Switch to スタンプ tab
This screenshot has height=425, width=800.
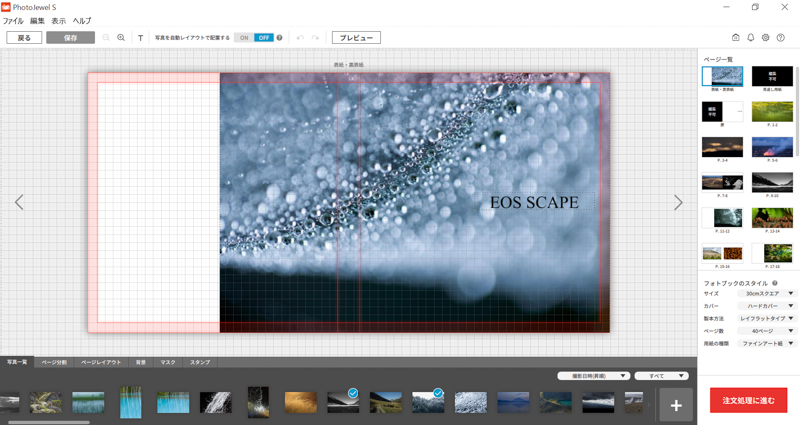click(200, 362)
